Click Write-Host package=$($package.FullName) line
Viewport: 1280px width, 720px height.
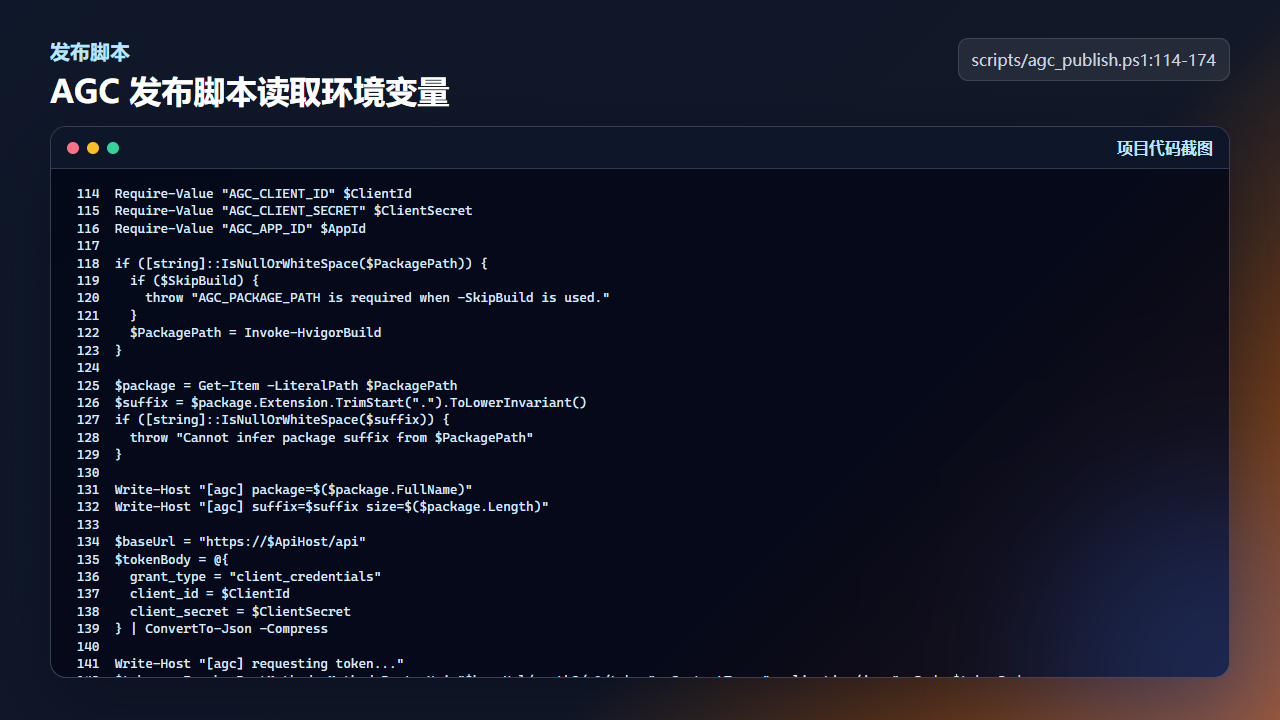pos(293,490)
